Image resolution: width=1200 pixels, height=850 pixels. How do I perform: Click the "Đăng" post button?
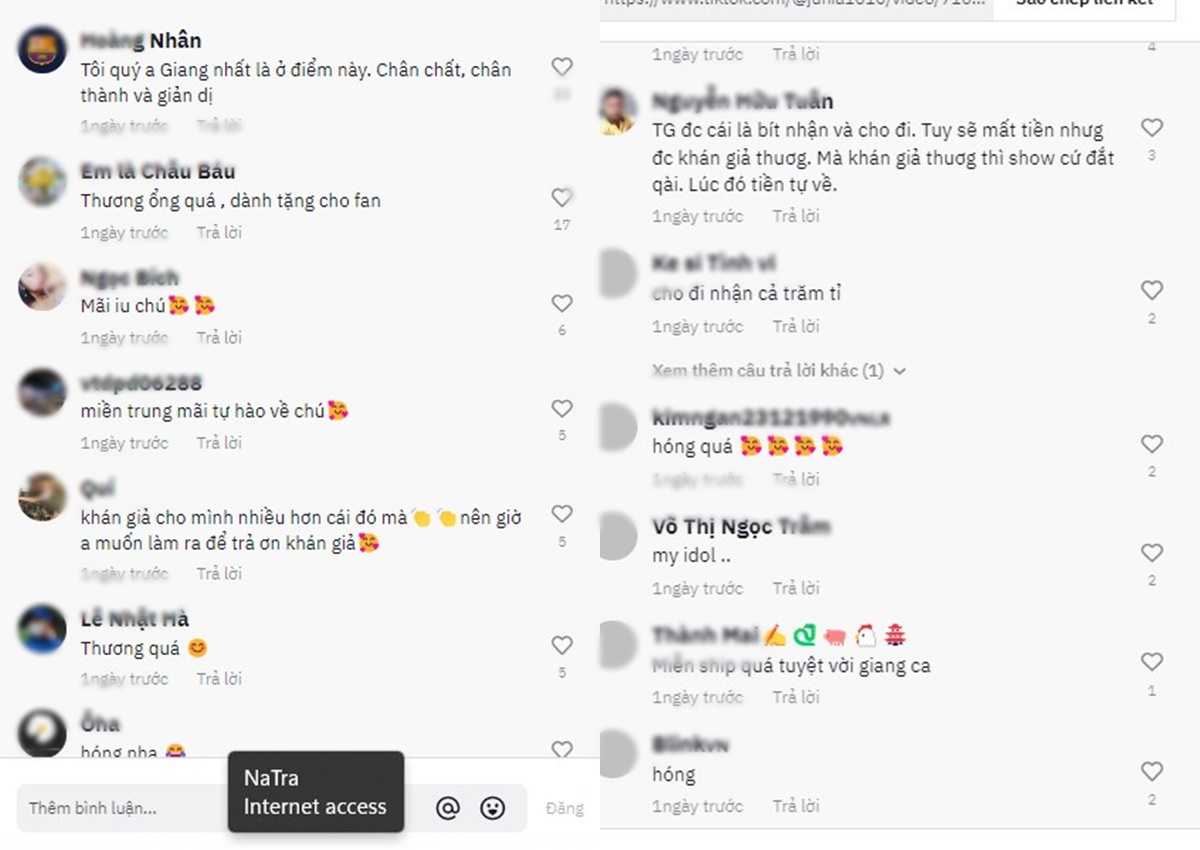tap(564, 808)
